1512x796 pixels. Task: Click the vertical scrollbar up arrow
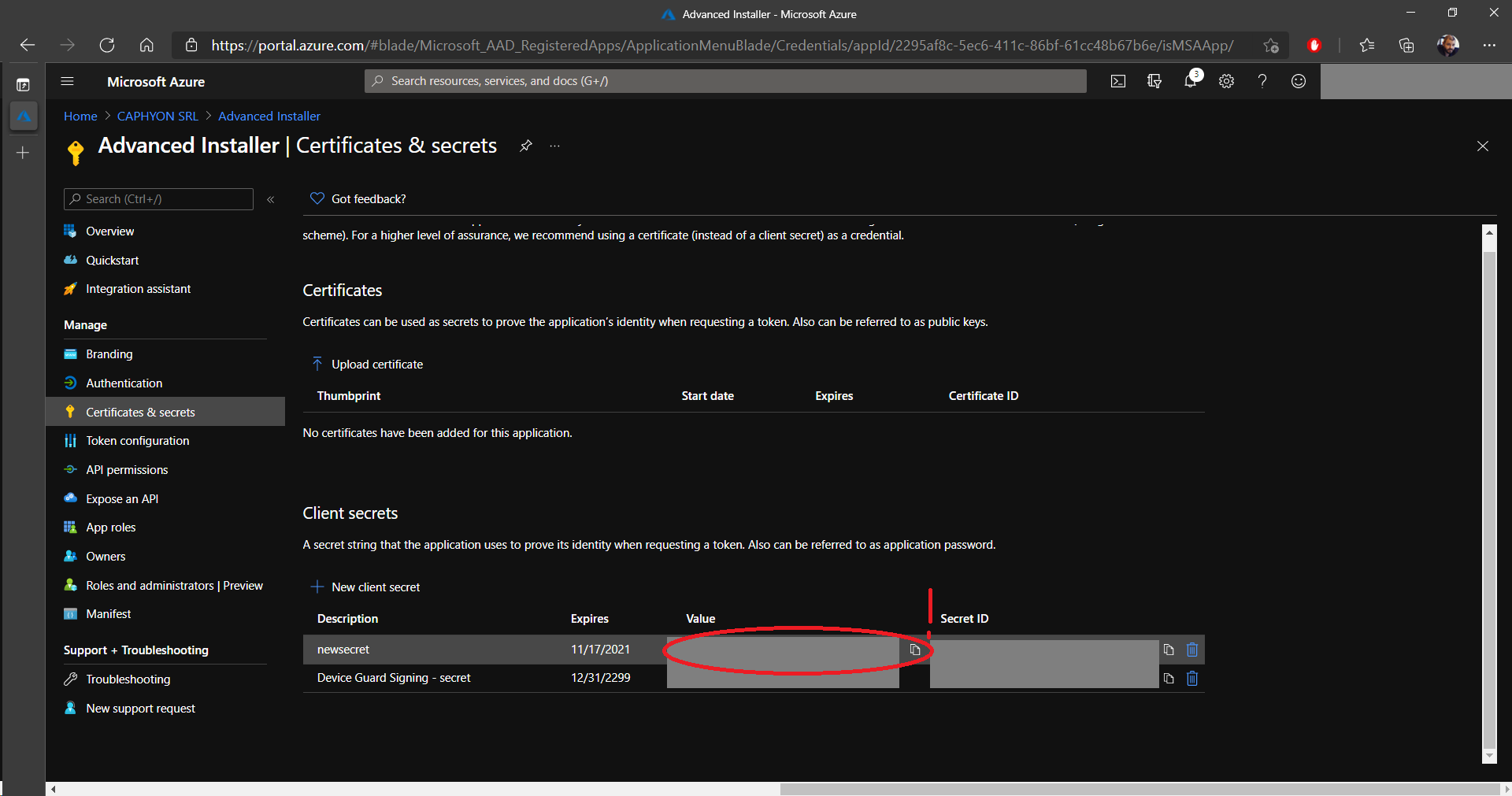[x=1489, y=232]
